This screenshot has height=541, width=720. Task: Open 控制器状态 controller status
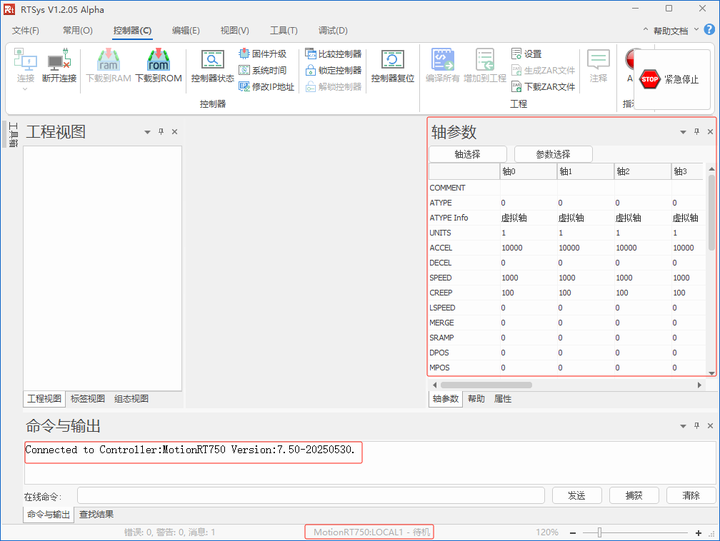pos(213,66)
